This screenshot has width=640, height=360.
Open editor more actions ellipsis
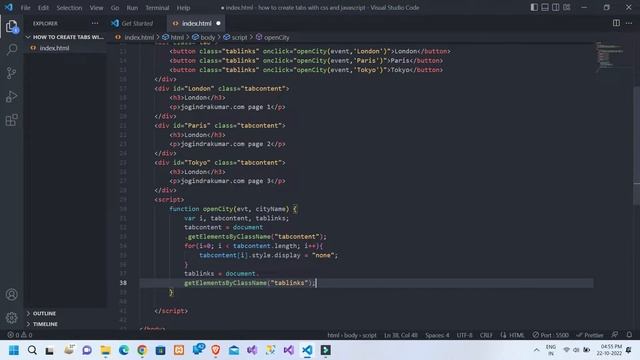pyautogui.click(x=629, y=23)
